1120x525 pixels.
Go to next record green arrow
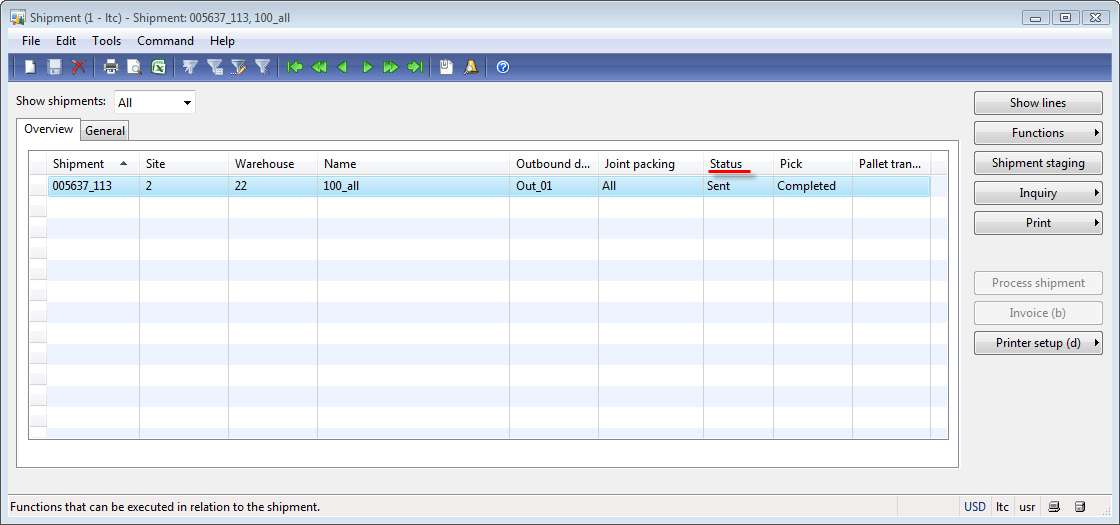pos(367,67)
